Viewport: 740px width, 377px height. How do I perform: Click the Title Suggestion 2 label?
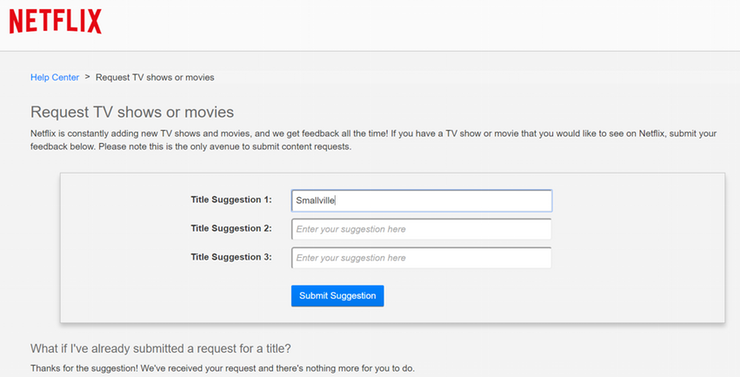pos(231,228)
